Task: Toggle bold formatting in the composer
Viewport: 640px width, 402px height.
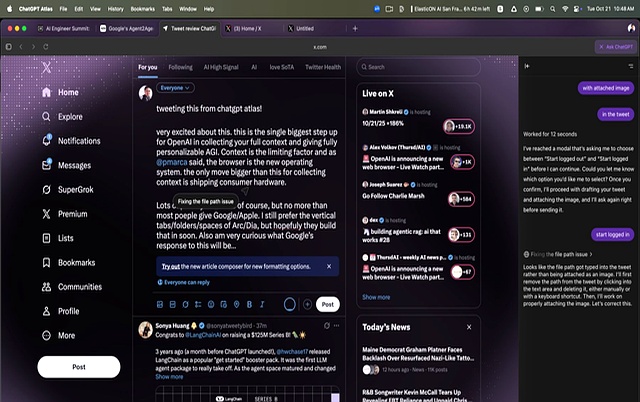Action: [249, 304]
